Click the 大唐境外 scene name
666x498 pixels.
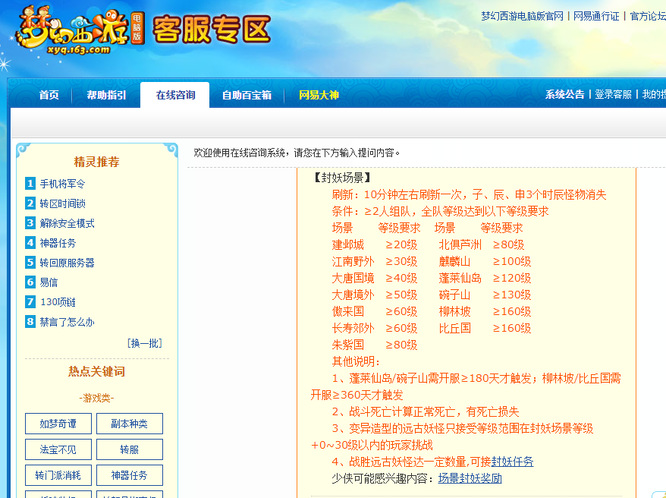353,294
